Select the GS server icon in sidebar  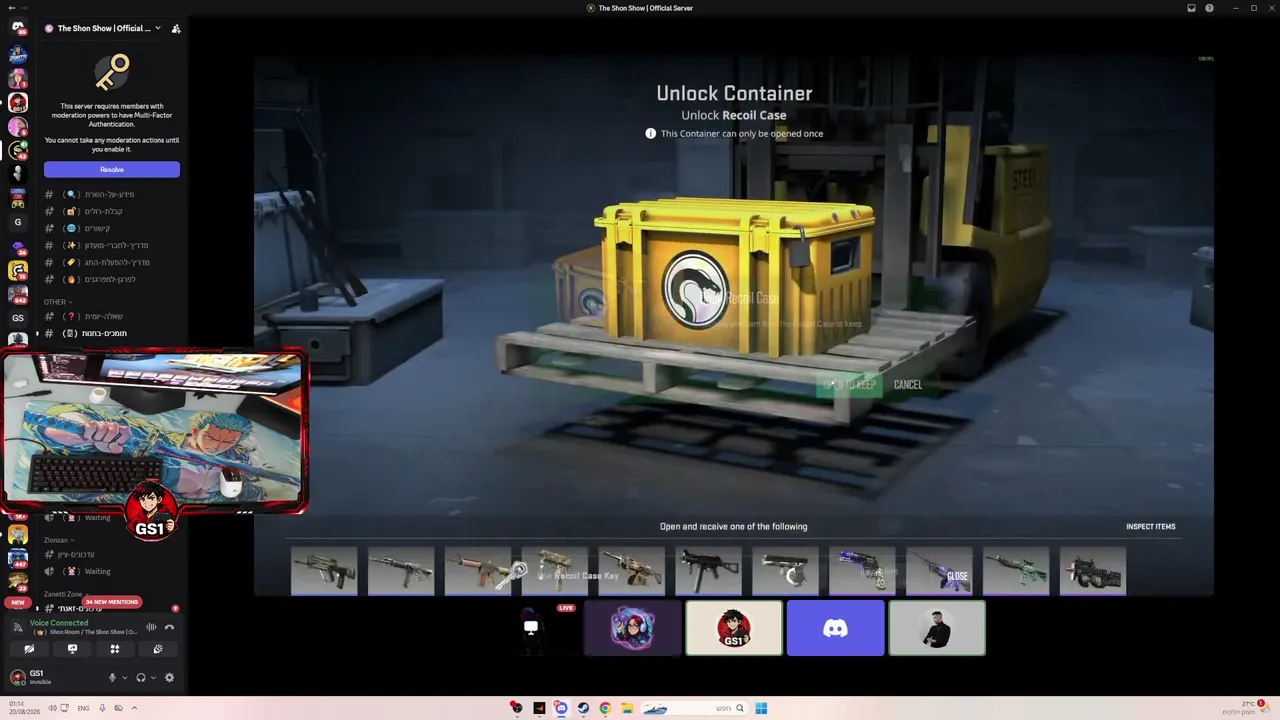(x=17, y=318)
